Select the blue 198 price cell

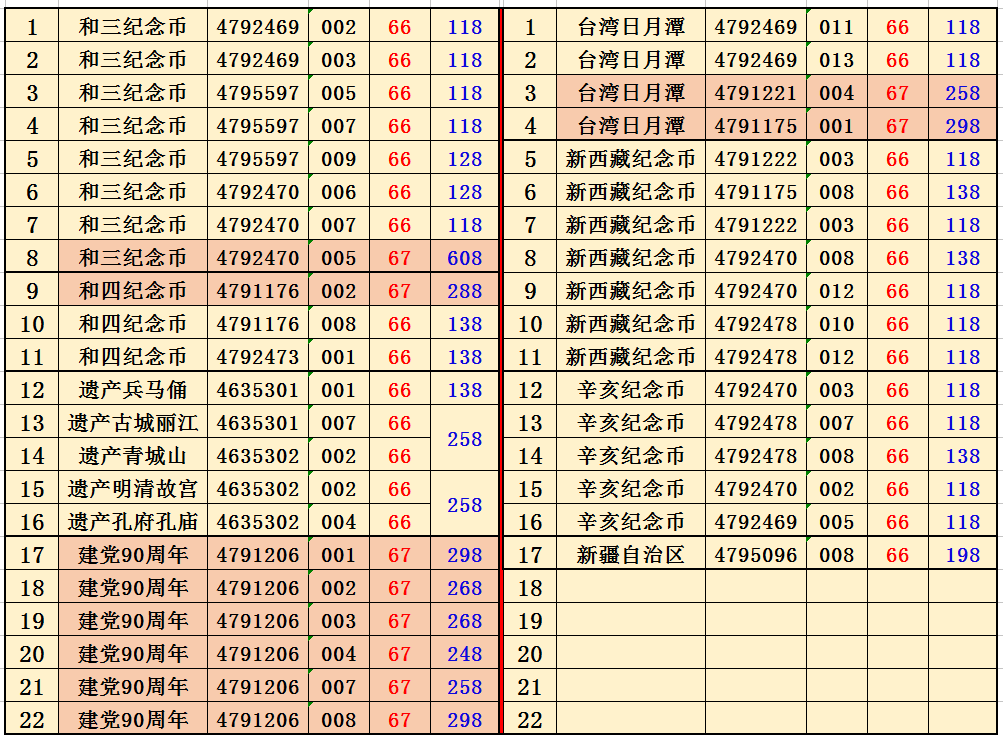click(962, 555)
